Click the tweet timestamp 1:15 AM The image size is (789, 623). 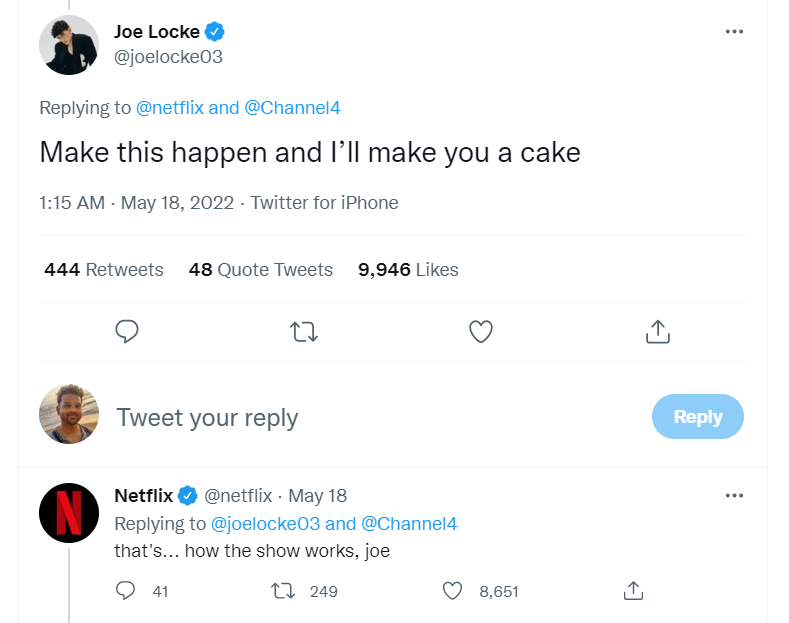click(x=72, y=203)
